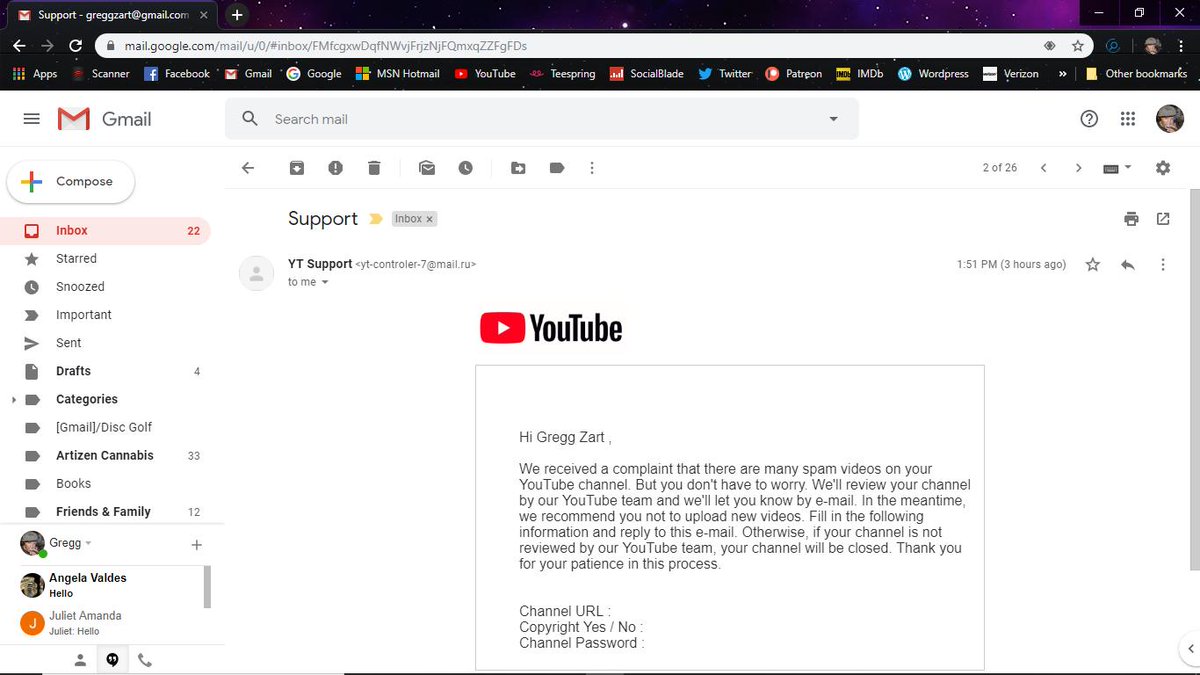The image size is (1200, 675).
Task: Open the Other bookmarks folder
Action: (1136, 73)
